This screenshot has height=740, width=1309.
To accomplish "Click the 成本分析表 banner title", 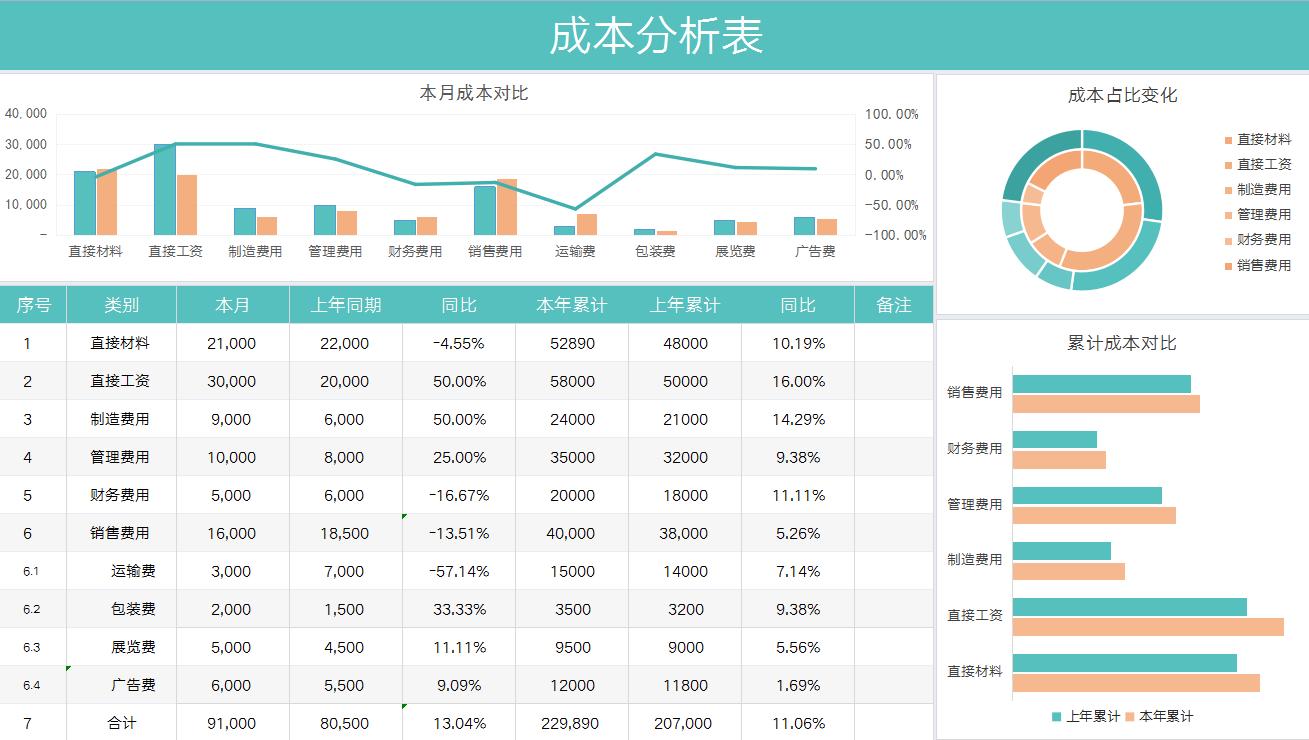I will point(654,36).
